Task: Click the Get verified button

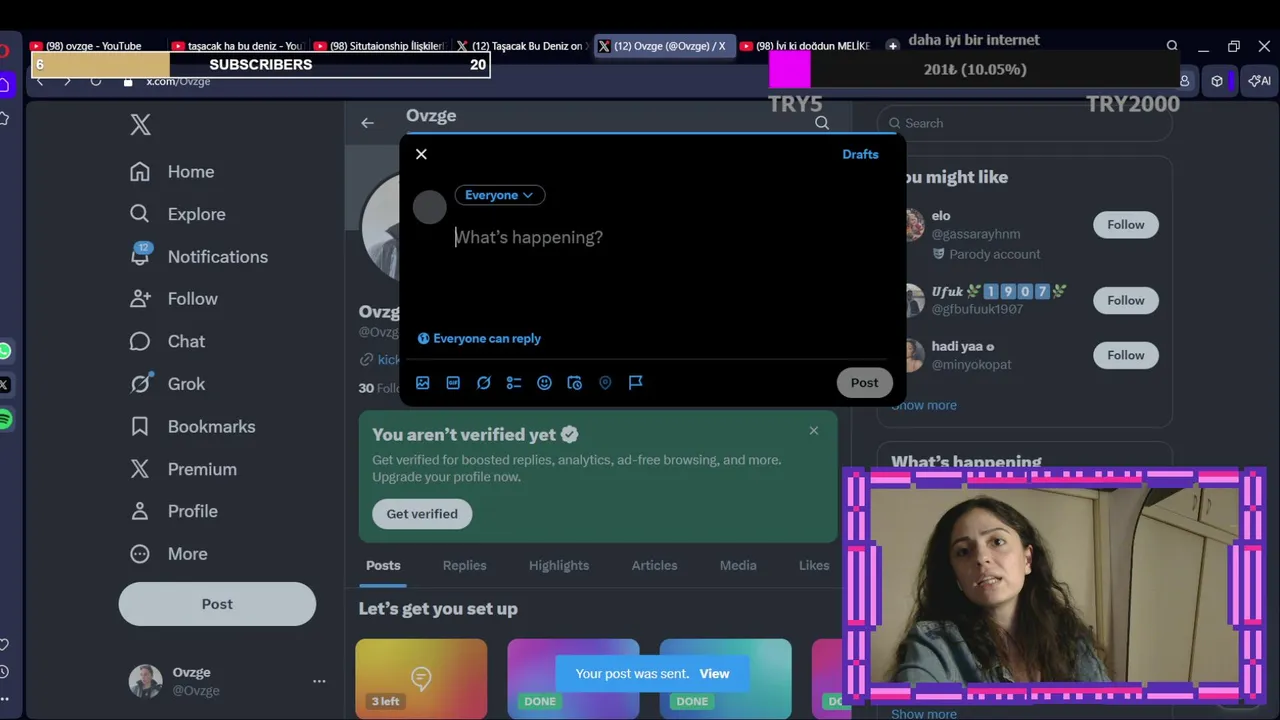Action: point(422,514)
